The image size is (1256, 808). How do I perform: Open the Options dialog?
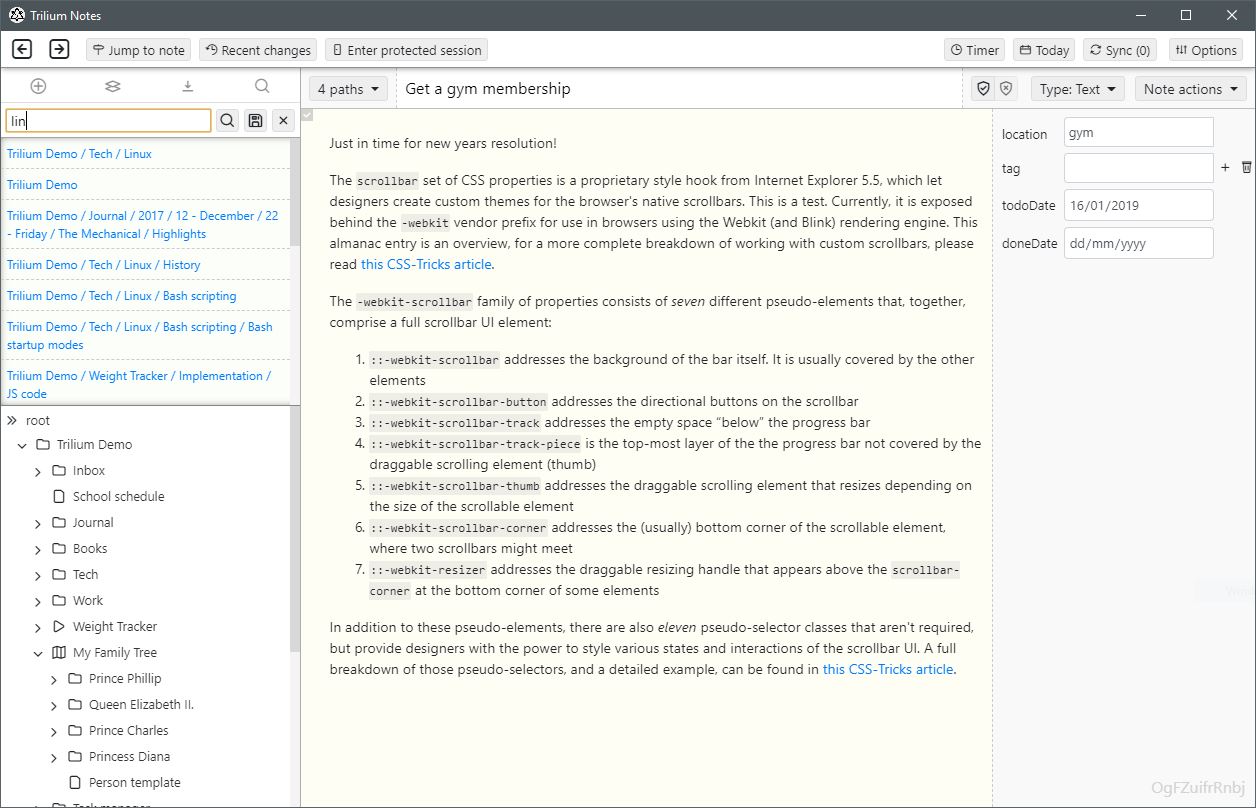[1206, 50]
